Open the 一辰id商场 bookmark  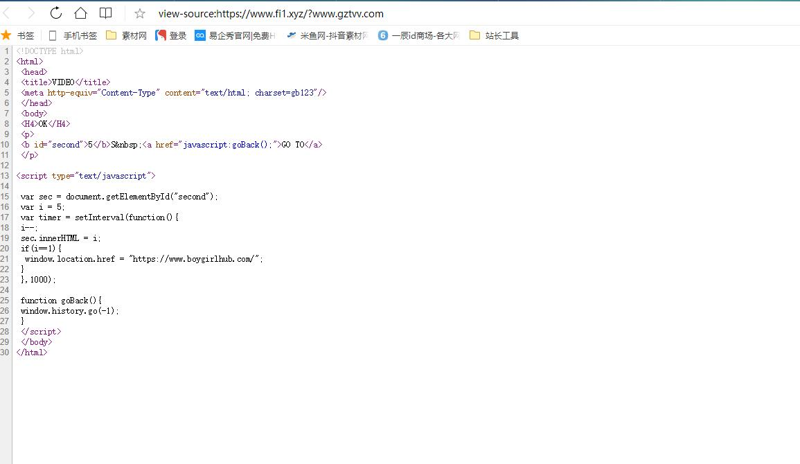coord(418,36)
